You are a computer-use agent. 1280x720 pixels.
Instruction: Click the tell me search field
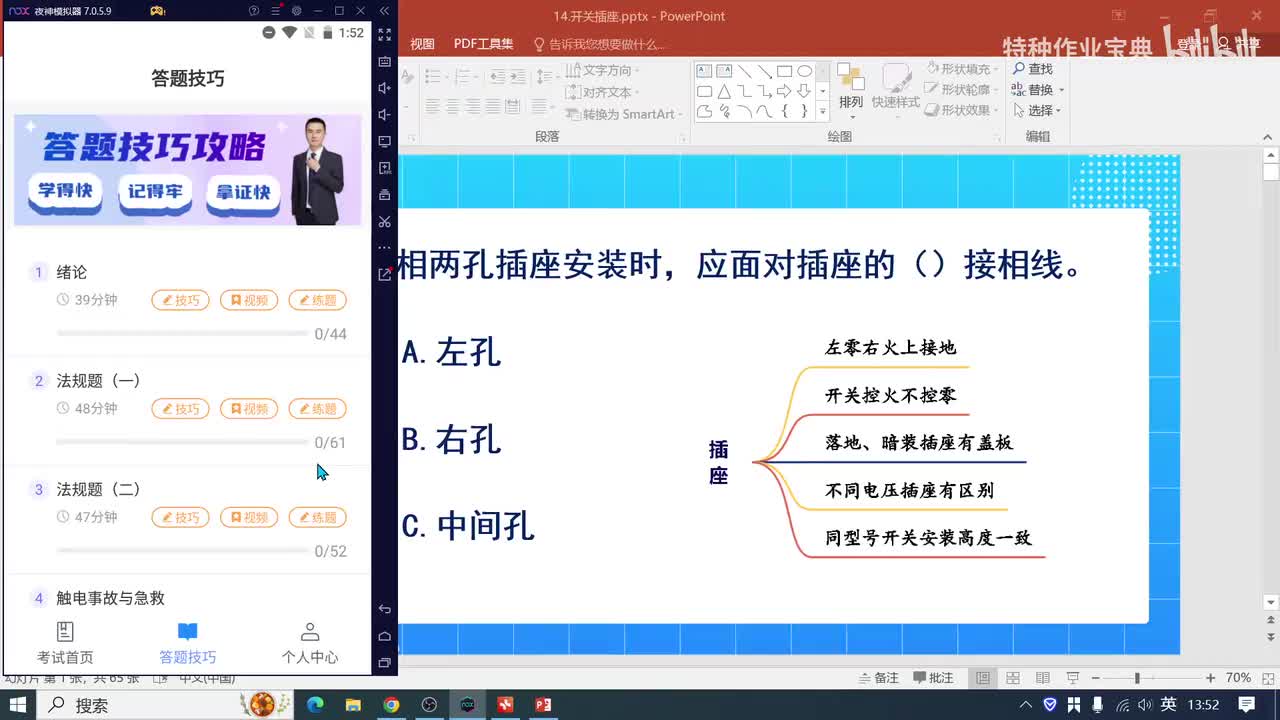599,44
